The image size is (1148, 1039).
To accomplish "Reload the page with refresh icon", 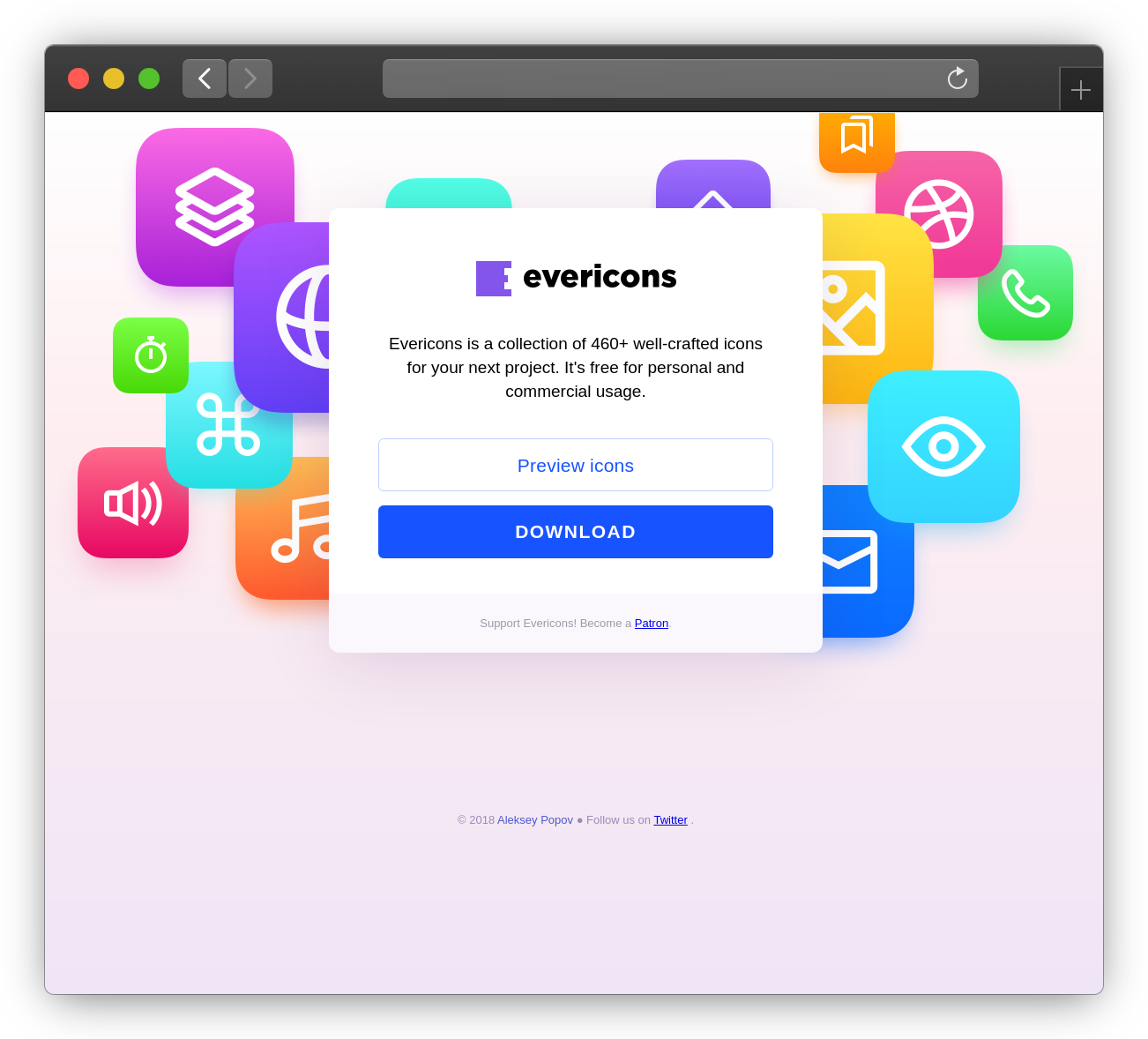I will pos(958,78).
